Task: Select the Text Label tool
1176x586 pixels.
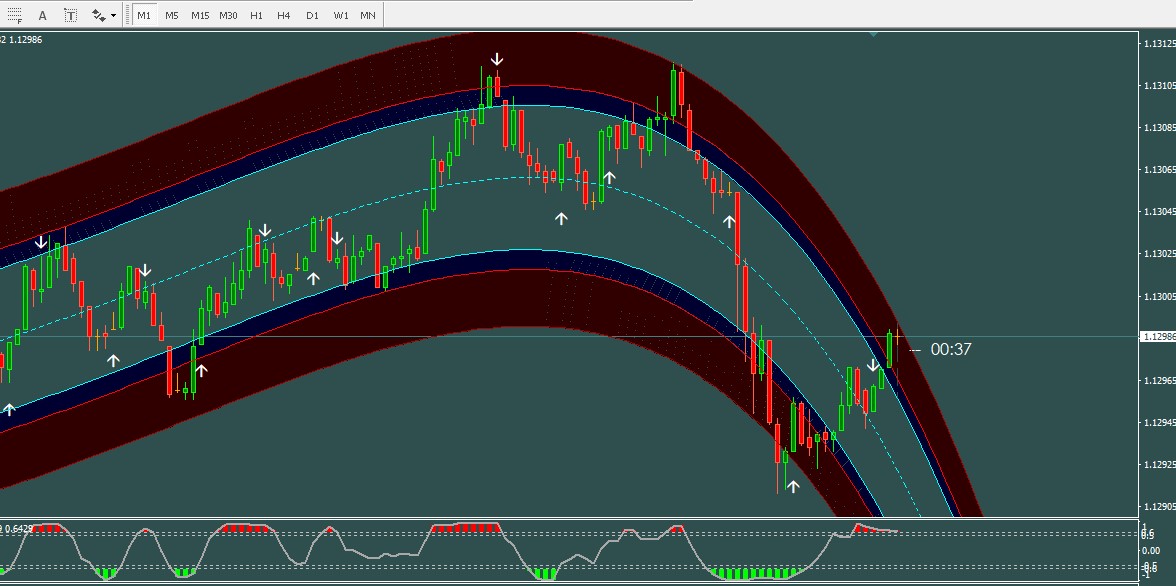Action: click(70, 15)
